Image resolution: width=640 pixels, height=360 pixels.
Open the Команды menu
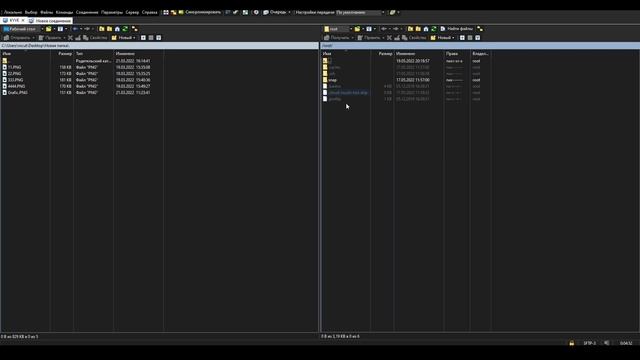[x=64, y=12]
